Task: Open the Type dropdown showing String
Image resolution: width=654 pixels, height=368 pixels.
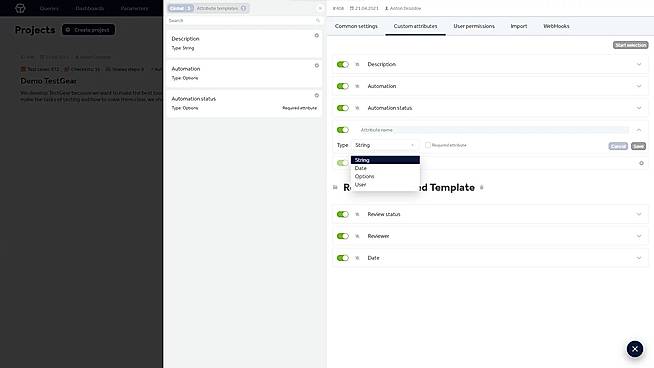Action: [384, 145]
